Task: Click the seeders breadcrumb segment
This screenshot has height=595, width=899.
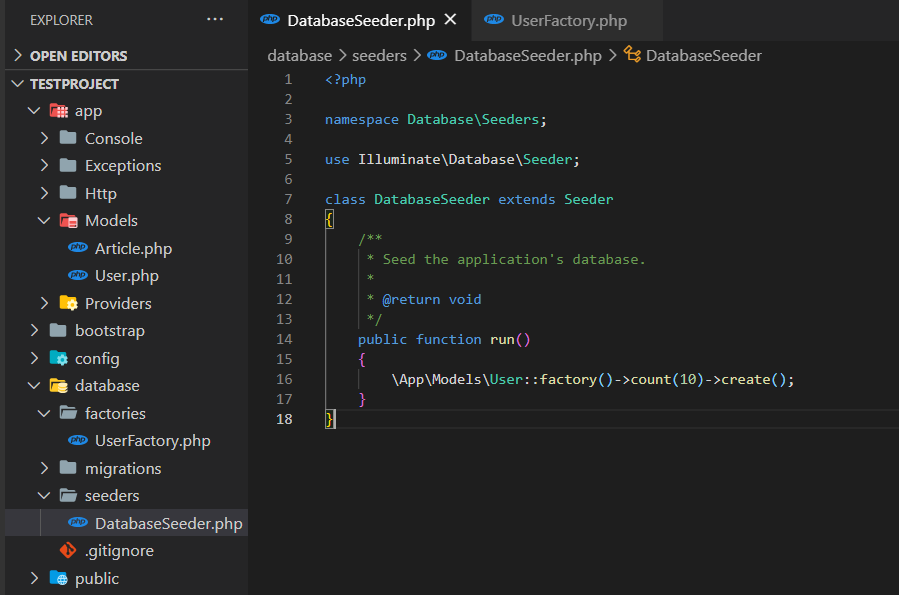Action: [x=379, y=56]
